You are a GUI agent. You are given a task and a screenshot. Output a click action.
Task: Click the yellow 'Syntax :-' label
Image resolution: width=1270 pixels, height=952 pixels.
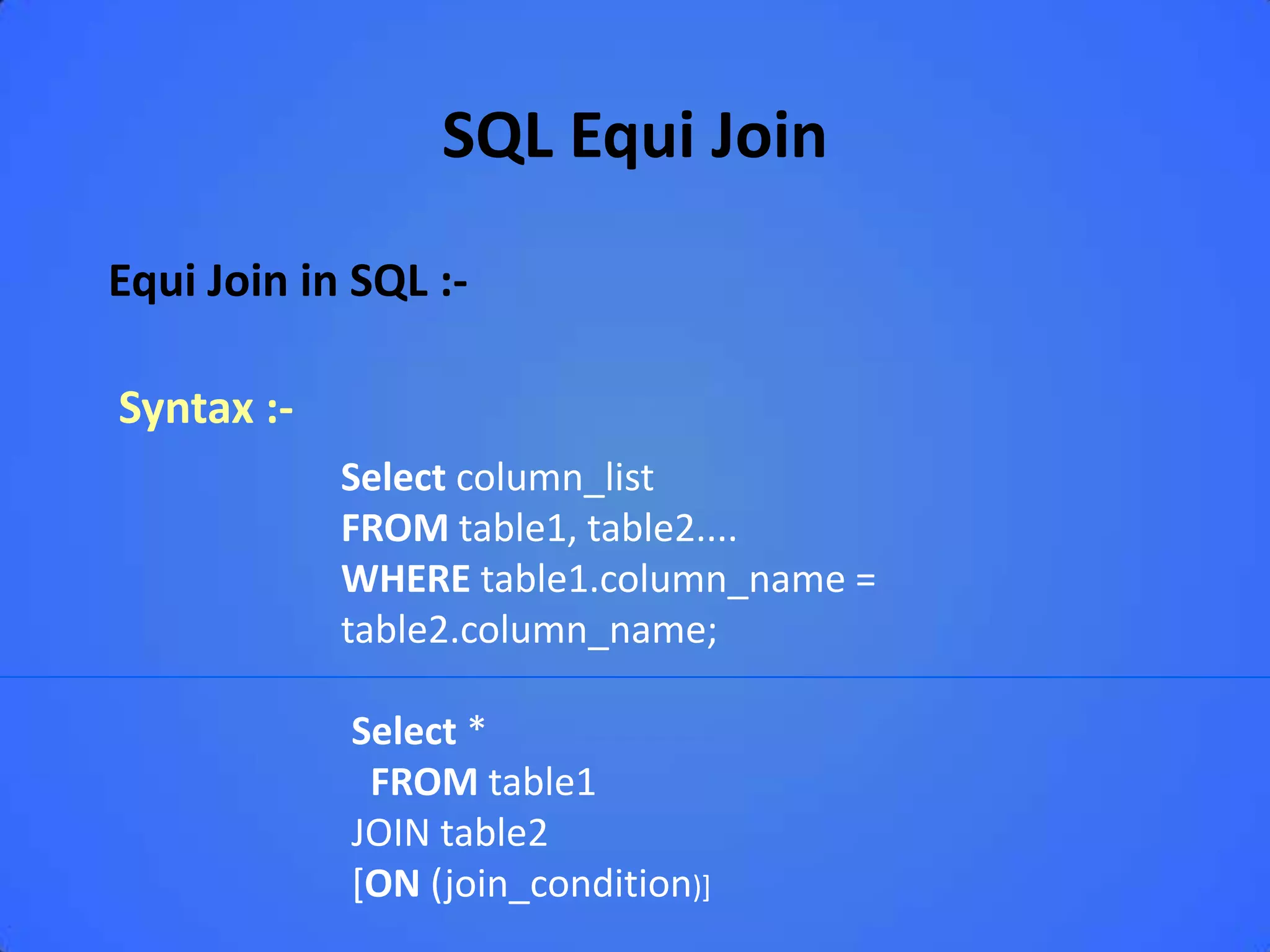[205, 408]
